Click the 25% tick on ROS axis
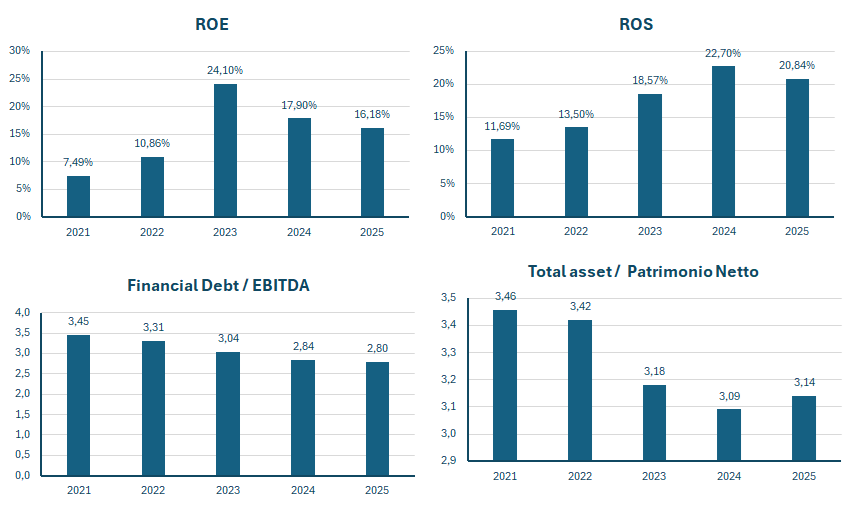This screenshot has width=857, height=520. pyautogui.click(x=444, y=51)
